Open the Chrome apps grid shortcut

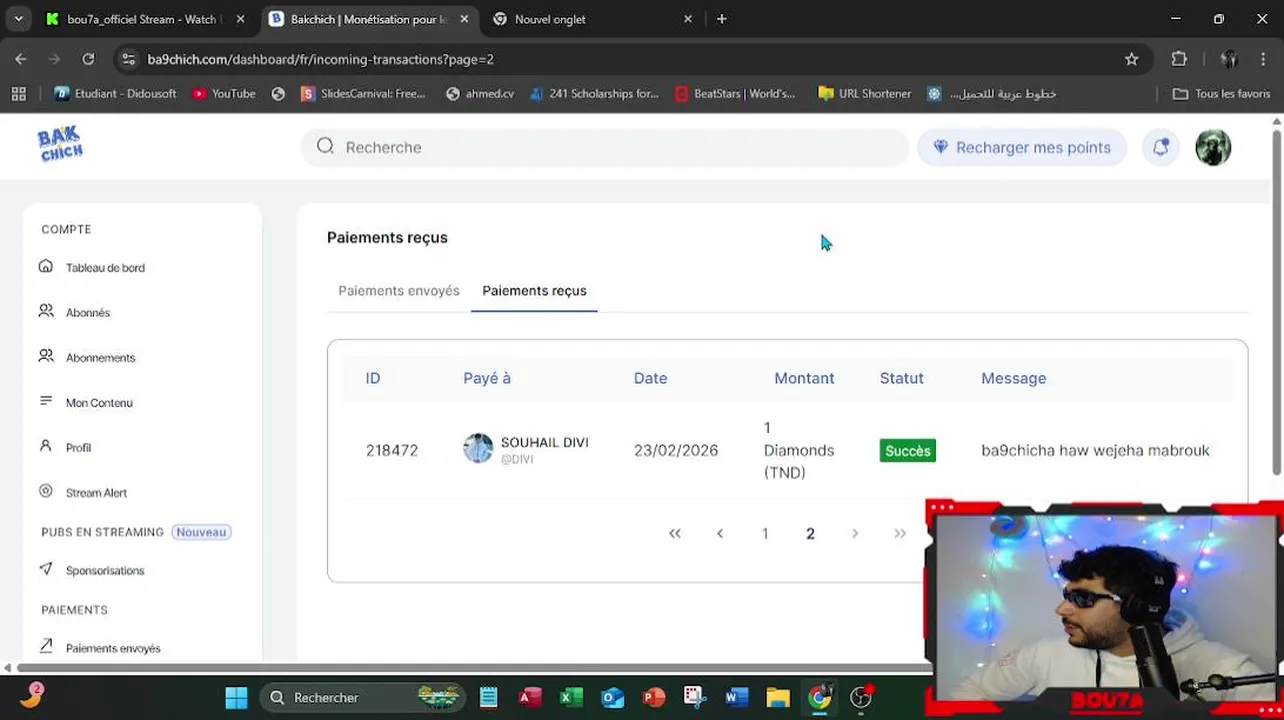click(x=18, y=93)
